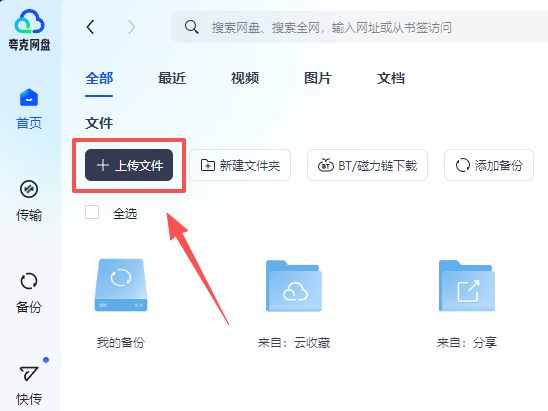Click the 添加备份 button
This screenshot has width=548, height=411.
(489, 165)
